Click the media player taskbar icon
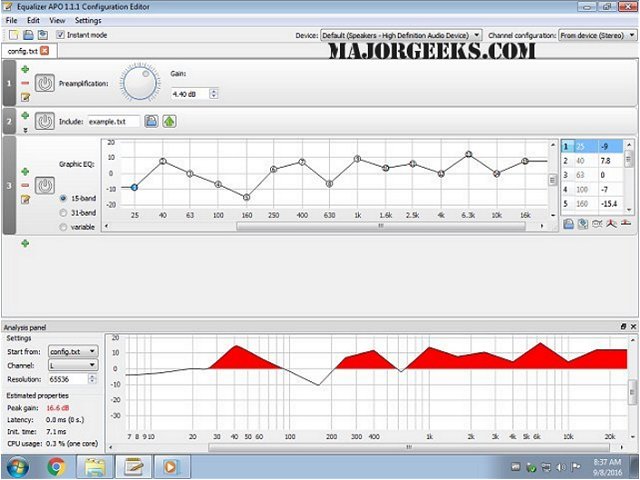The image size is (640, 480). (170, 467)
